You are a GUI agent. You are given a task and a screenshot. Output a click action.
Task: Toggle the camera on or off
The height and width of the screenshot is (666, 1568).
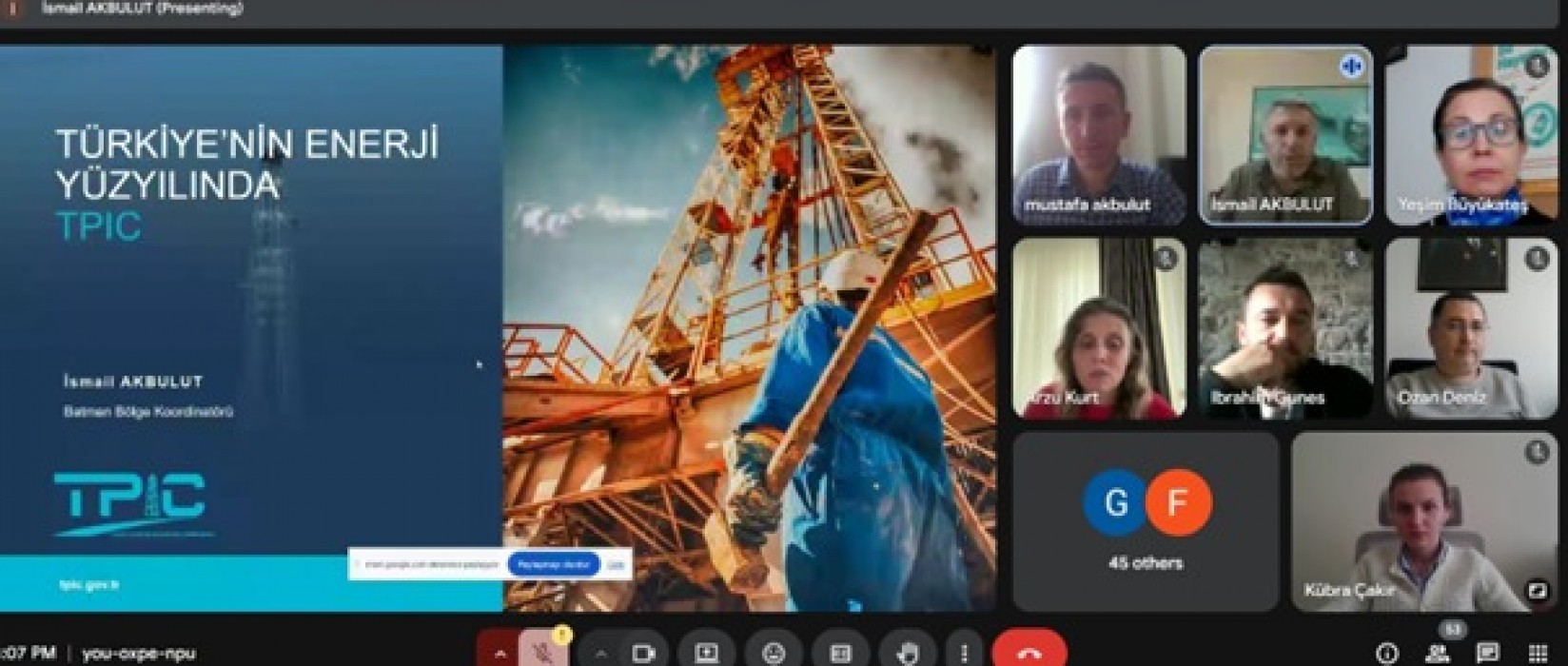(644, 653)
